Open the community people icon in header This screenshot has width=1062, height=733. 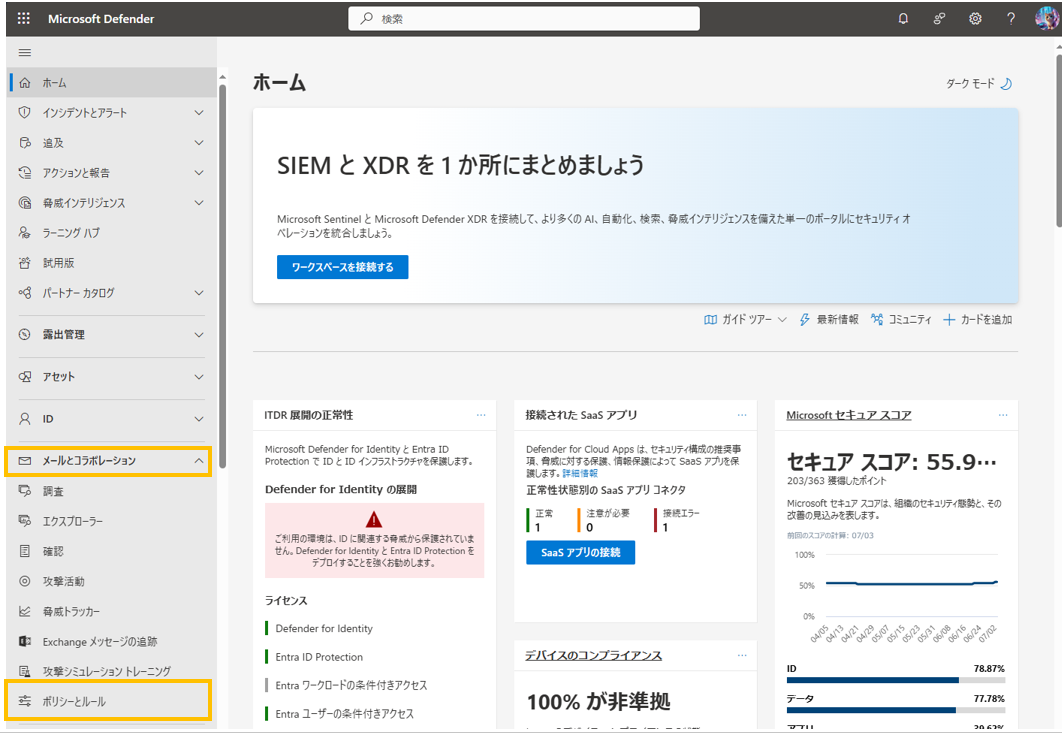(939, 19)
